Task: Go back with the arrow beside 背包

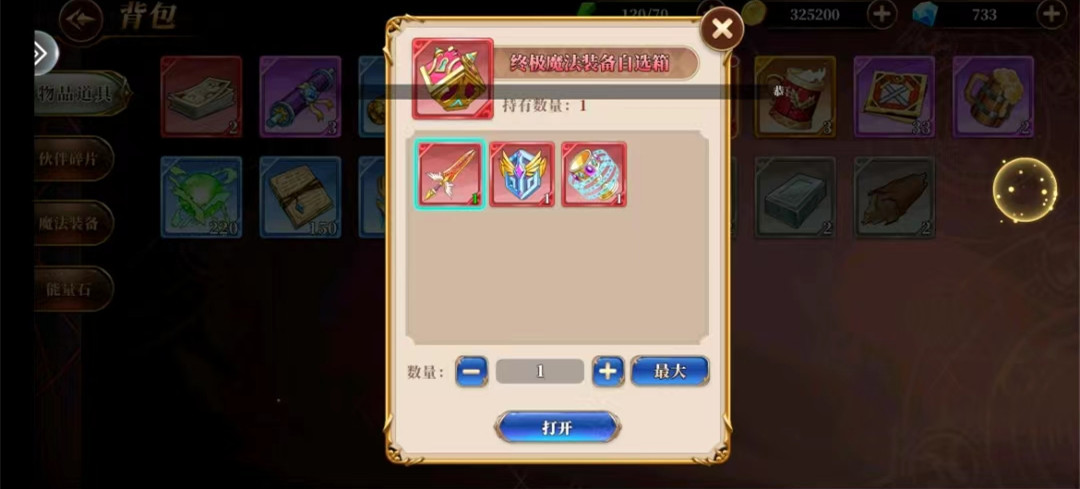Action: pos(81,21)
